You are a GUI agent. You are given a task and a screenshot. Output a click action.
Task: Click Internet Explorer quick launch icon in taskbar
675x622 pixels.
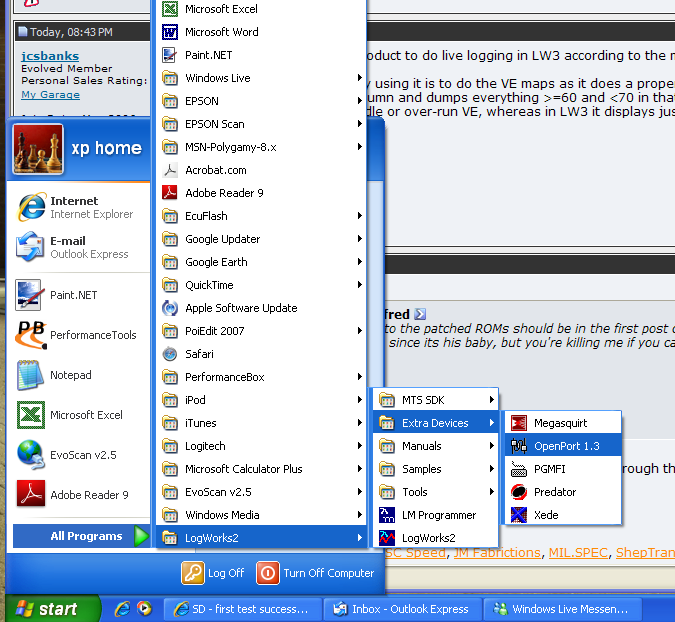[122, 609]
